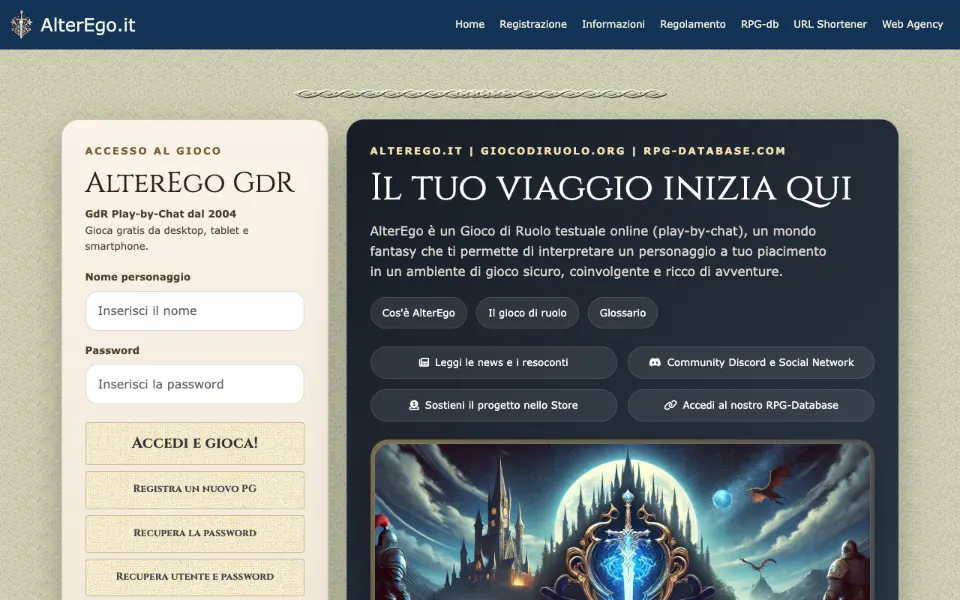Open the Cos'è AlterEgo pill button
The height and width of the screenshot is (600, 960).
coord(418,313)
